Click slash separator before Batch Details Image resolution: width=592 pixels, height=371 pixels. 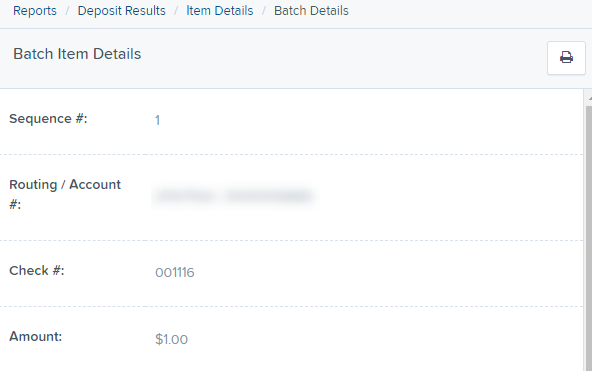click(x=264, y=11)
